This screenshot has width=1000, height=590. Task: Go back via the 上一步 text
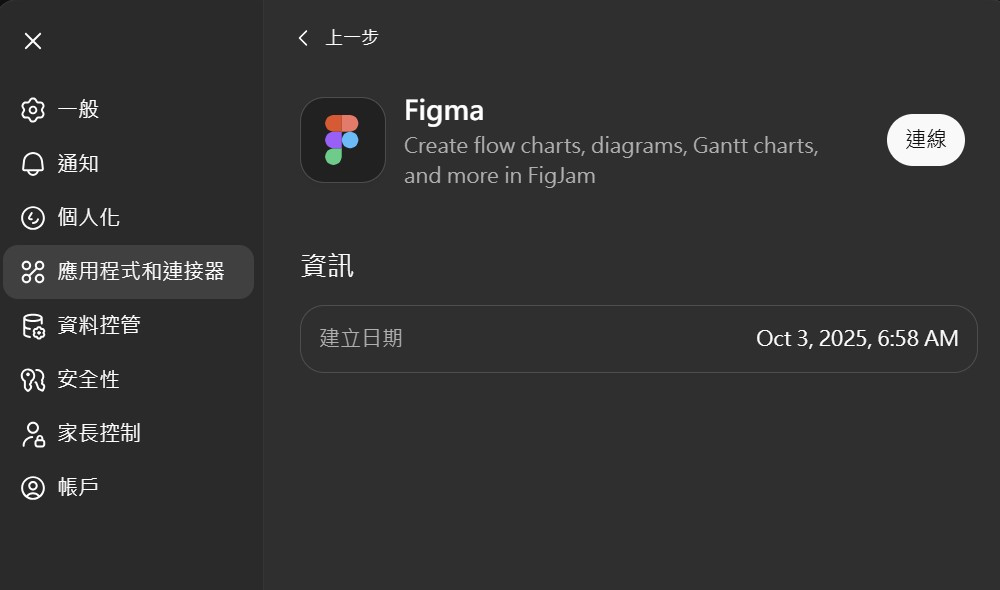coord(352,38)
